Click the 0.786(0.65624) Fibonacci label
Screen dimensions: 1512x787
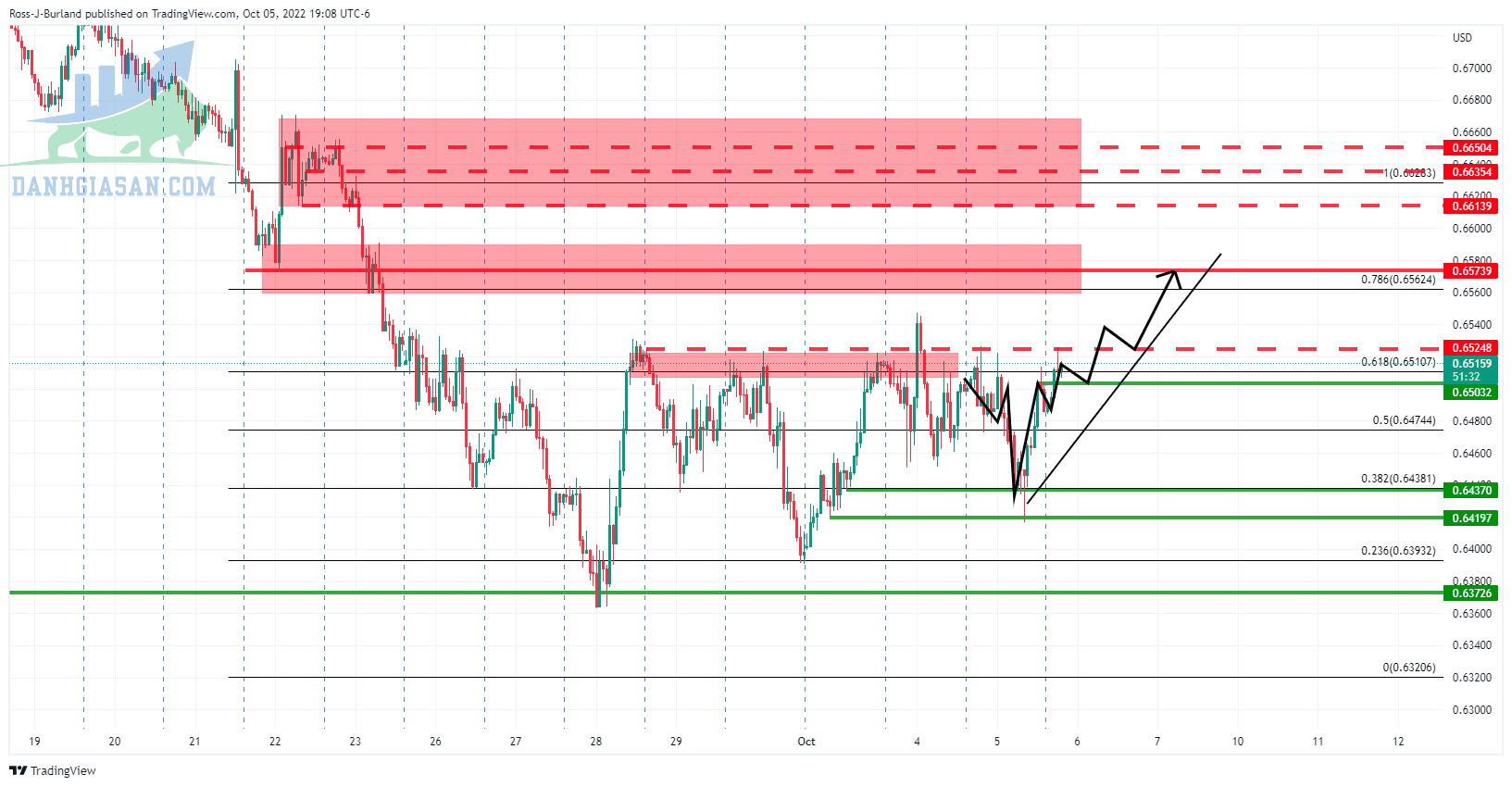click(1398, 280)
